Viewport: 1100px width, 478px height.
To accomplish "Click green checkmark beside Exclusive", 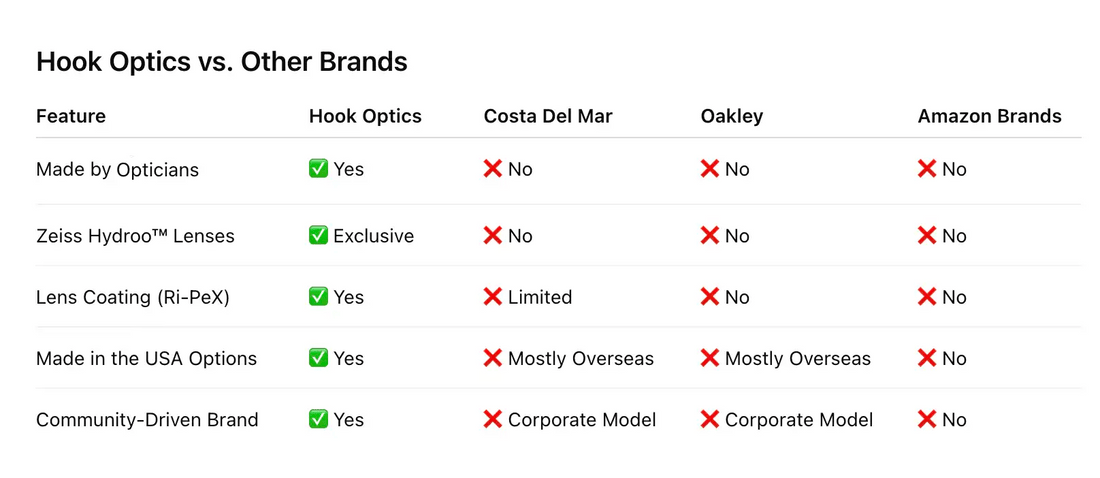I will (318, 236).
